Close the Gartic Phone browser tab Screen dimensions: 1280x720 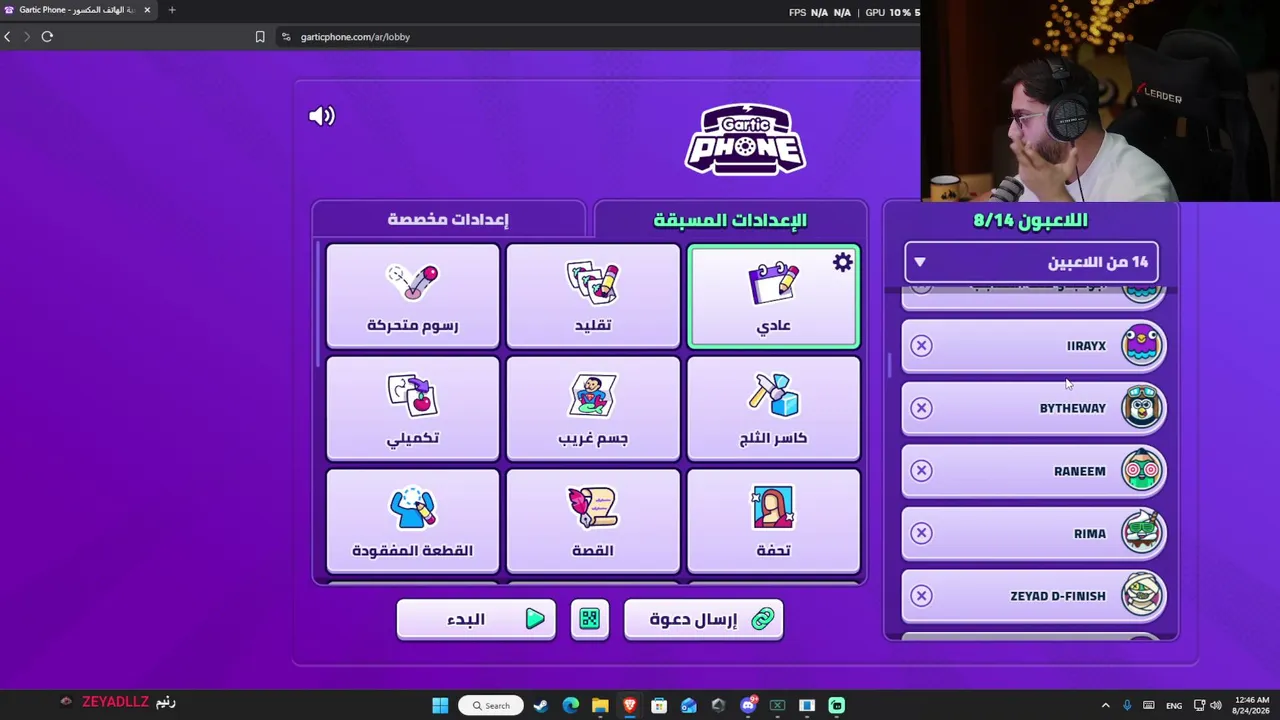(x=147, y=10)
